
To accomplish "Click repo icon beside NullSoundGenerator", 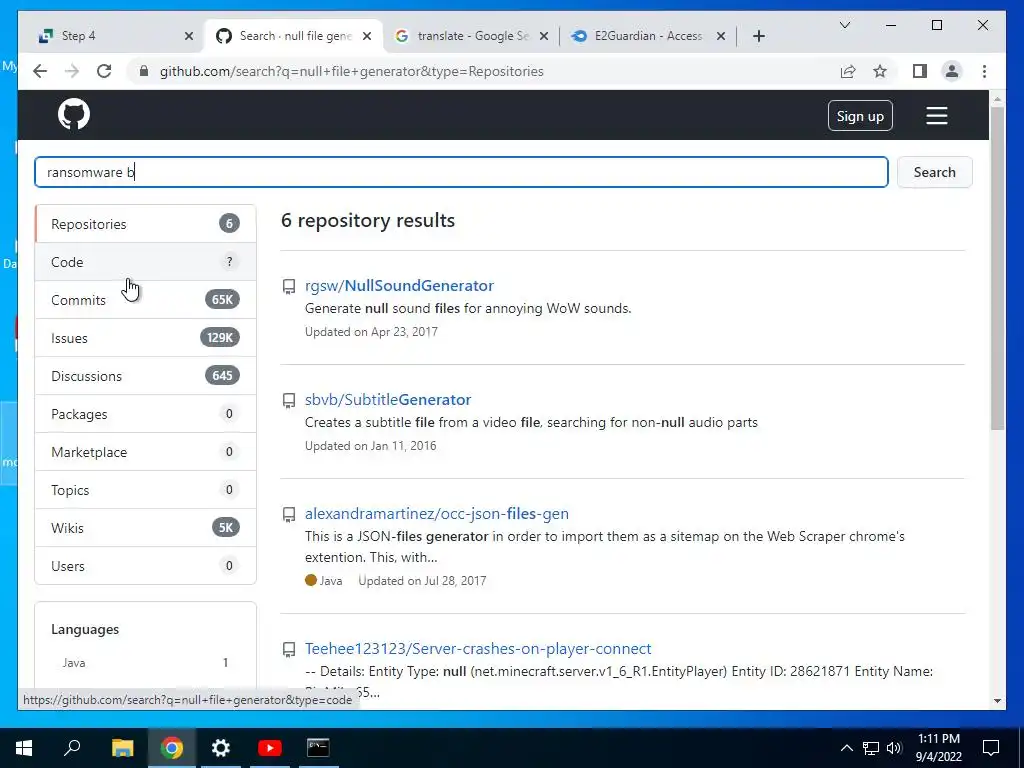I will (x=289, y=287).
